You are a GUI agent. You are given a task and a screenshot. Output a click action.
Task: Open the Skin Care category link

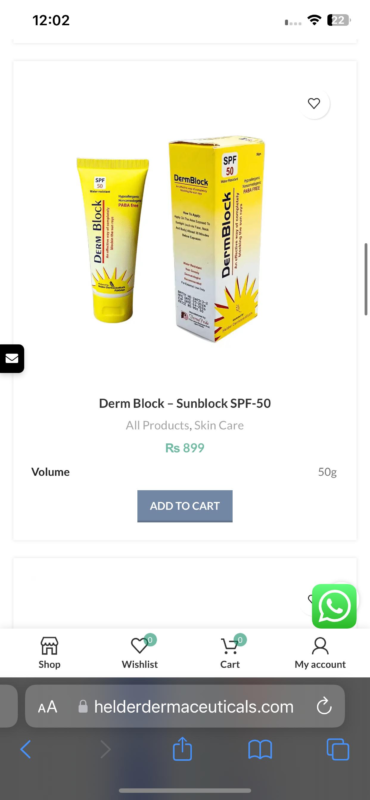pos(219,425)
